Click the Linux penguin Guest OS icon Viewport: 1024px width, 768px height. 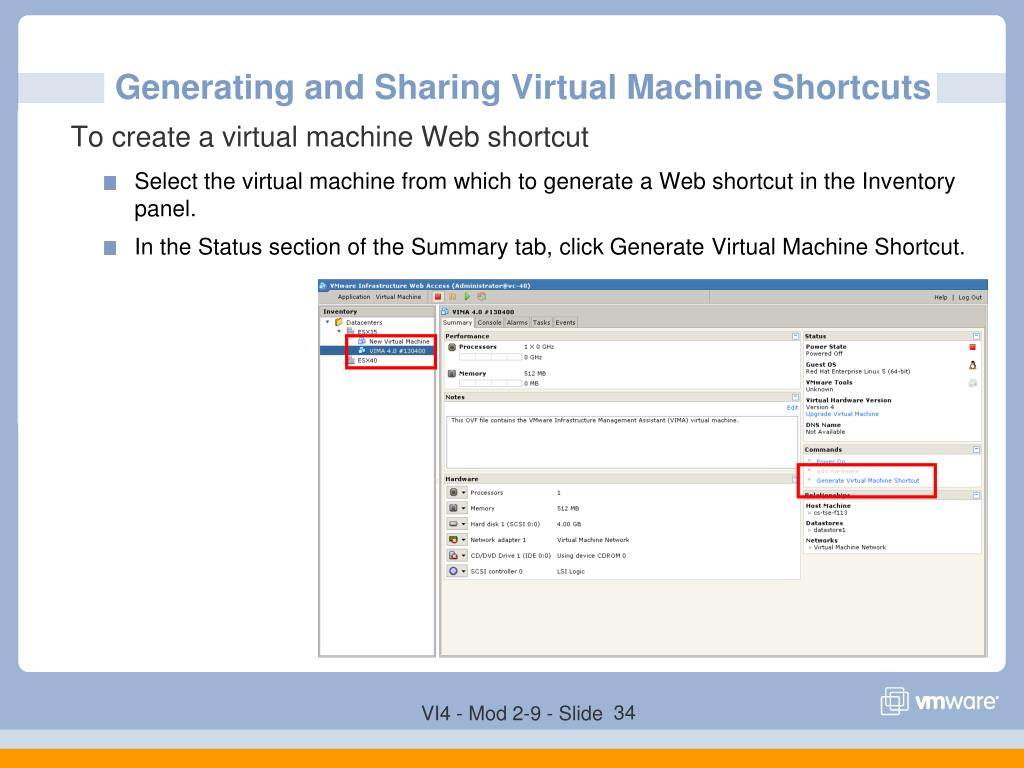pos(972,366)
